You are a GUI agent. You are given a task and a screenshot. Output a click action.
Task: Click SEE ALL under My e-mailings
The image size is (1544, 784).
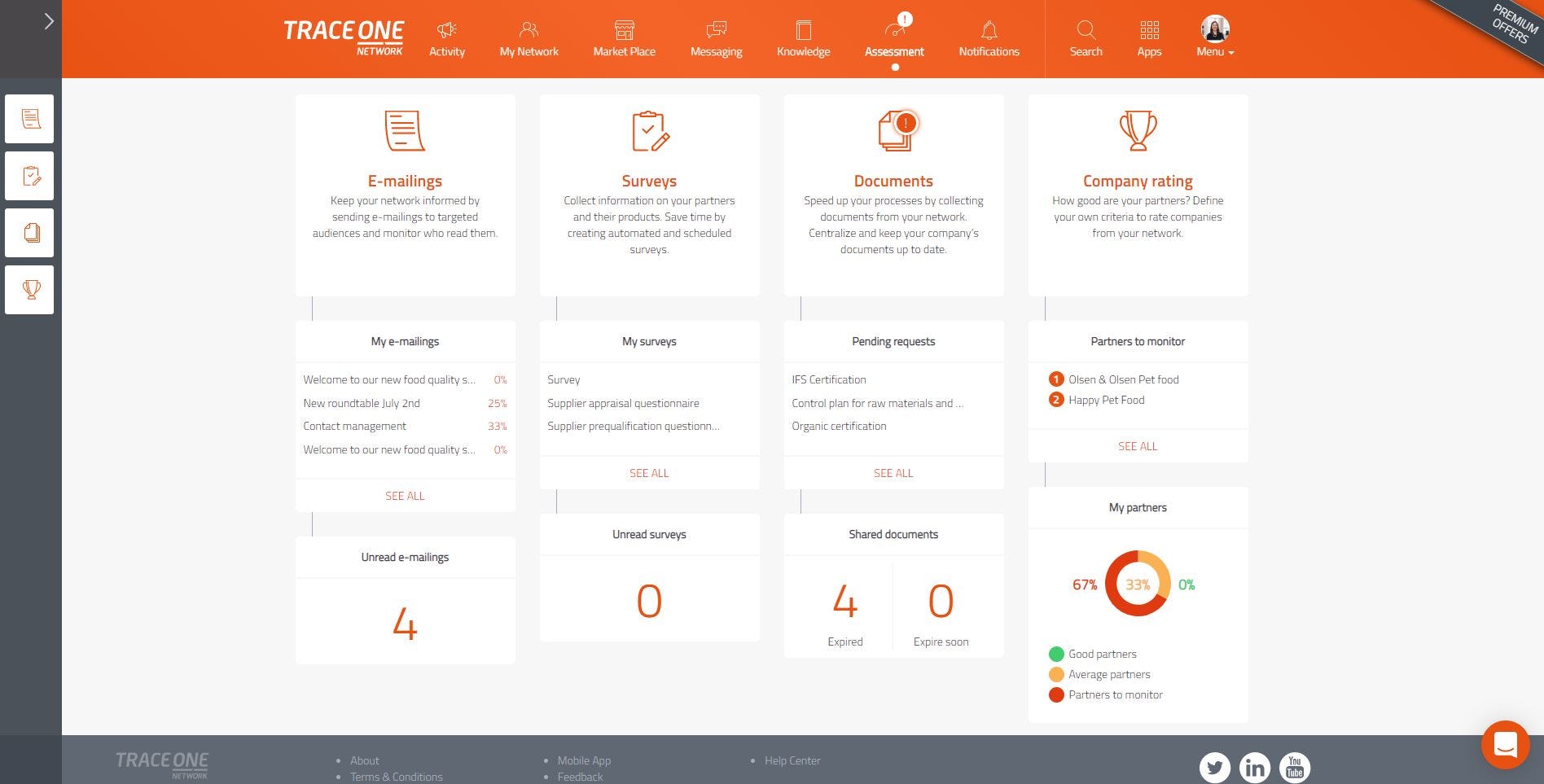(x=405, y=495)
